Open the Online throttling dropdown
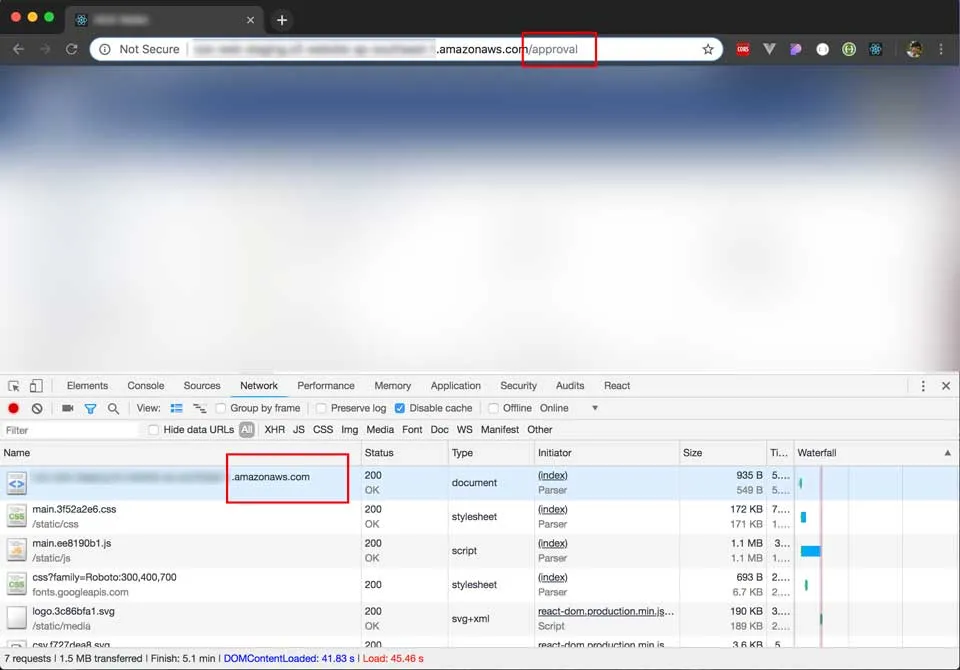 click(x=569, y=408)
